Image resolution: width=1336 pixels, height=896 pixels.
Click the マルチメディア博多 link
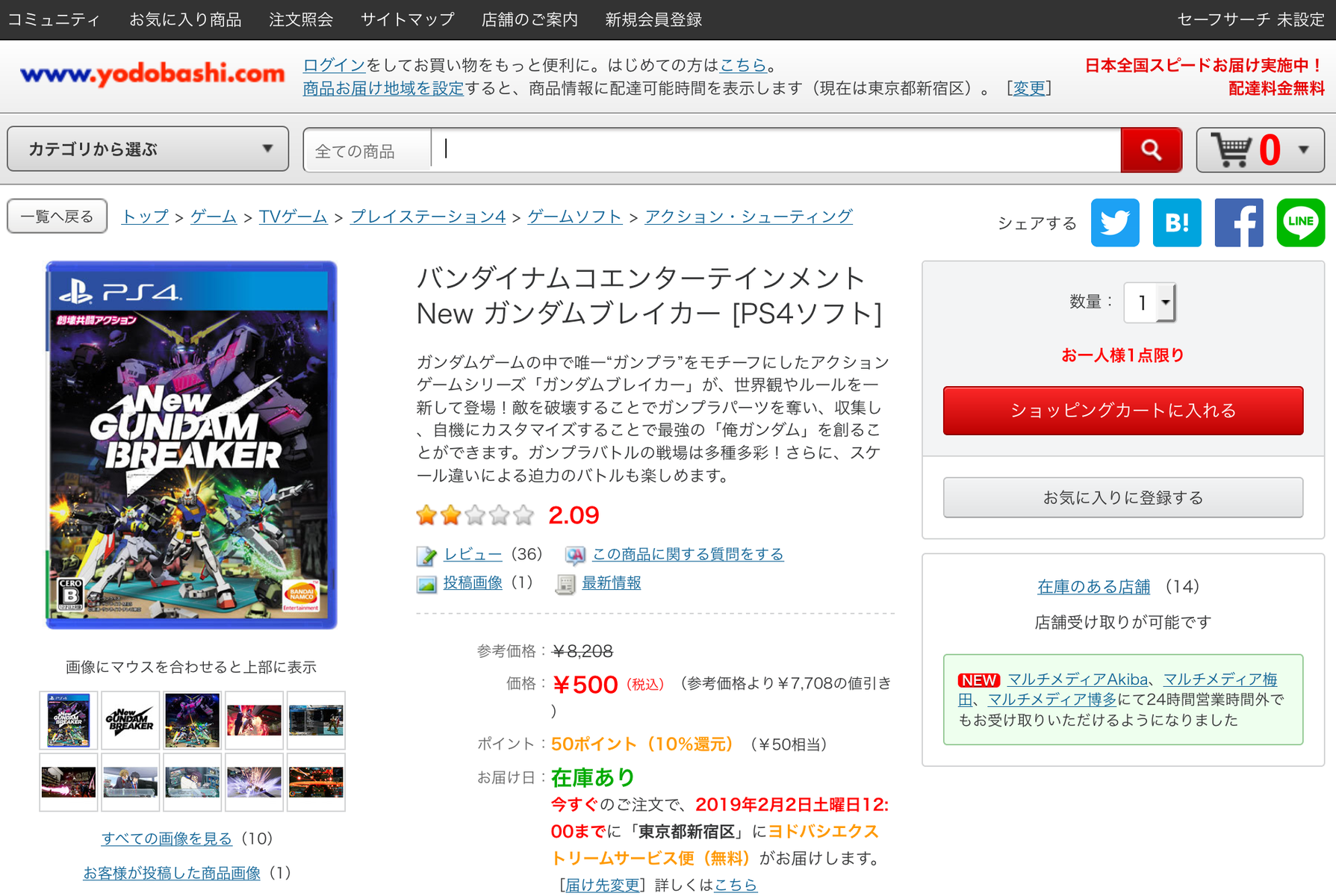click(1051, 700)
